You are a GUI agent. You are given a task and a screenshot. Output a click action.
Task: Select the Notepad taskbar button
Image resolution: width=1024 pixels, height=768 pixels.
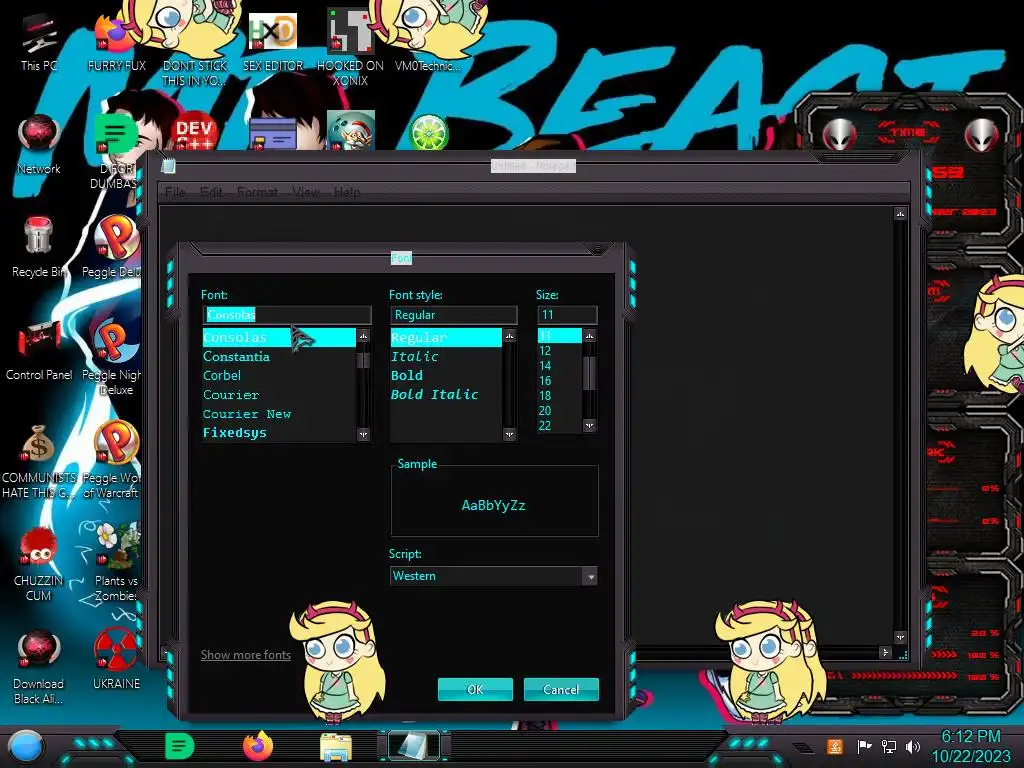coord(414,746)
